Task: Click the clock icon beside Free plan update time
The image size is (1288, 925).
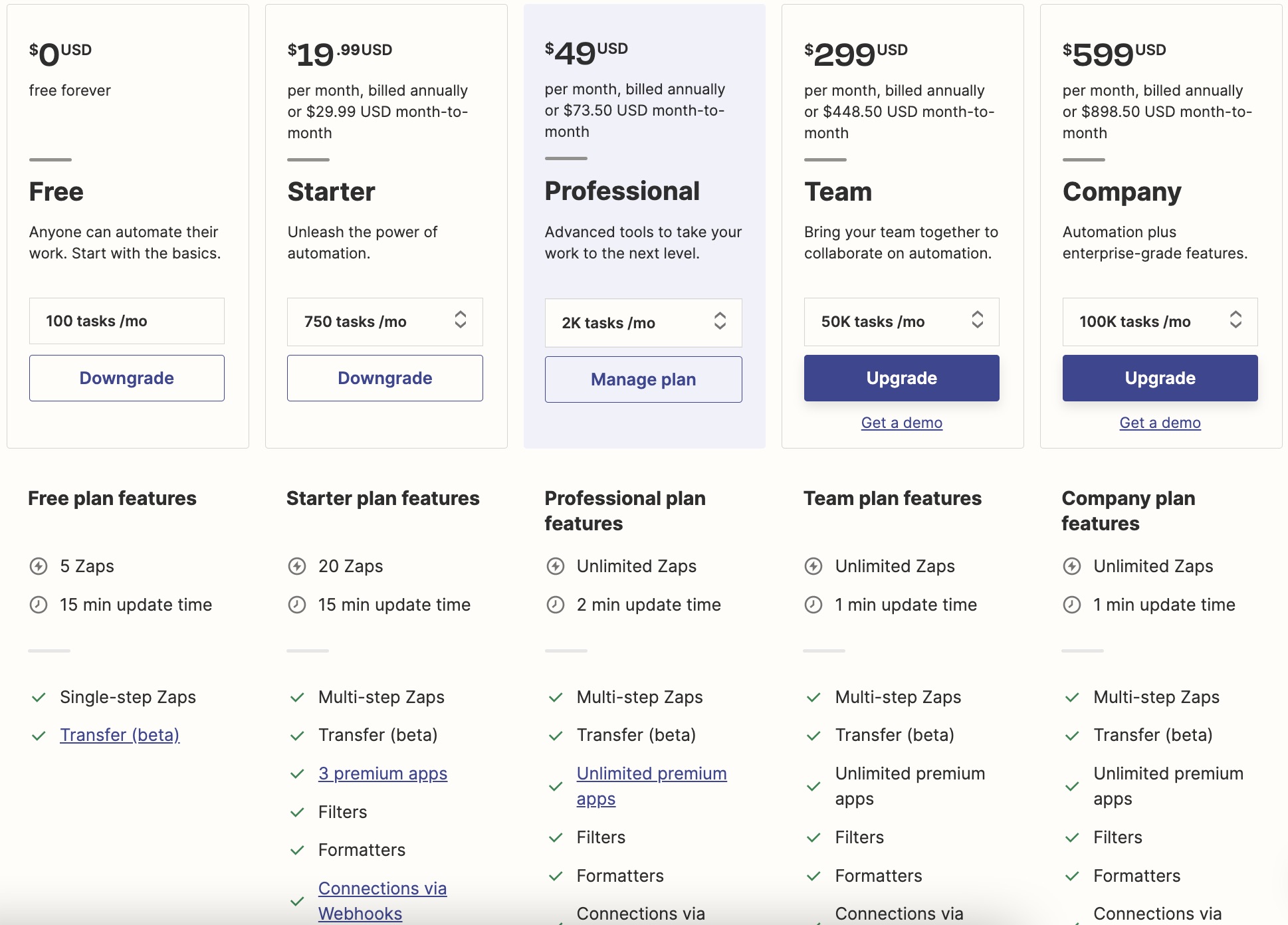Action: pos(39,605)
